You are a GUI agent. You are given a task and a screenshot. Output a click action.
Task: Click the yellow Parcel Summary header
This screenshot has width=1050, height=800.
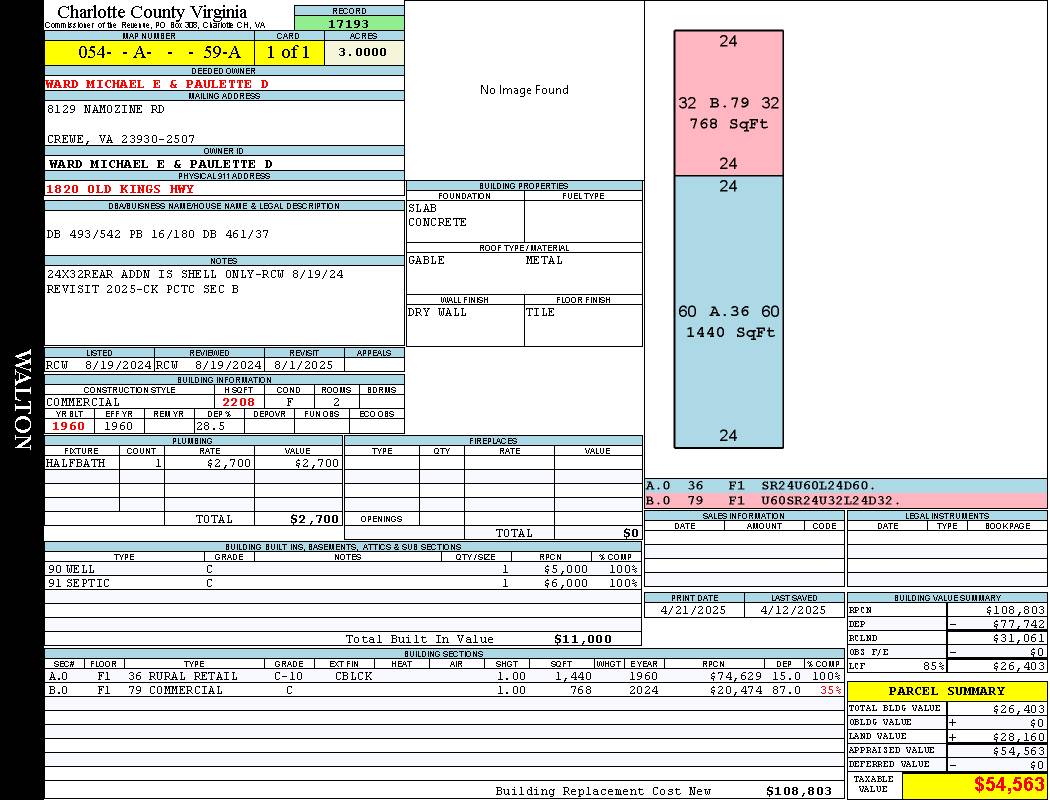tap(947, 691)
